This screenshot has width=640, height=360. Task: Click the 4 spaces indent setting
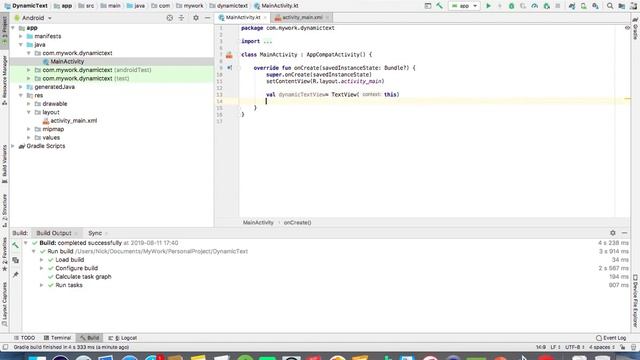pos(601,347)
